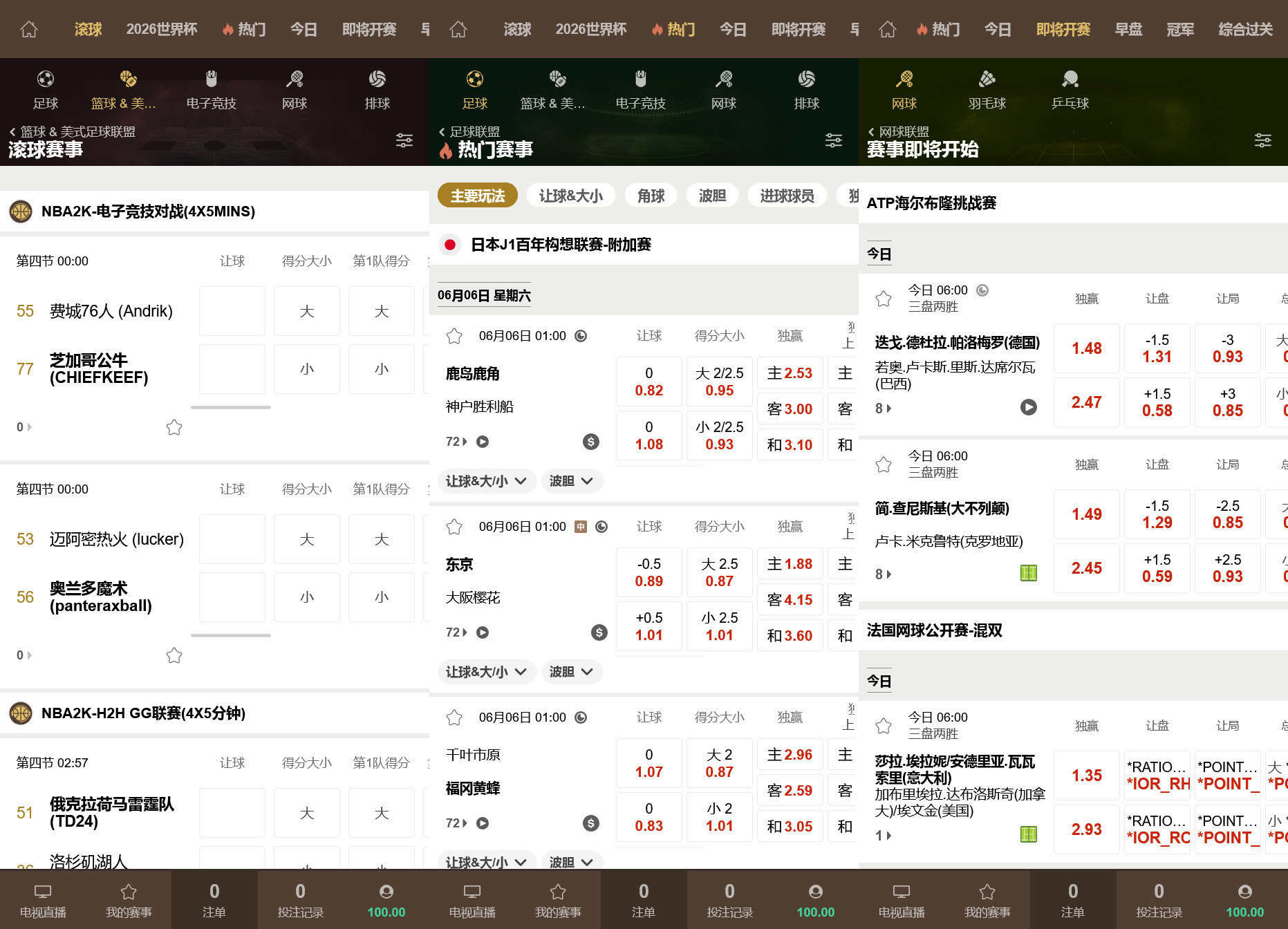Image resolution: width=1288 pixels, height=929 pixels.
Task: Open 2026世界杯 tab in left panel
Action: click(x=162, y=29)
